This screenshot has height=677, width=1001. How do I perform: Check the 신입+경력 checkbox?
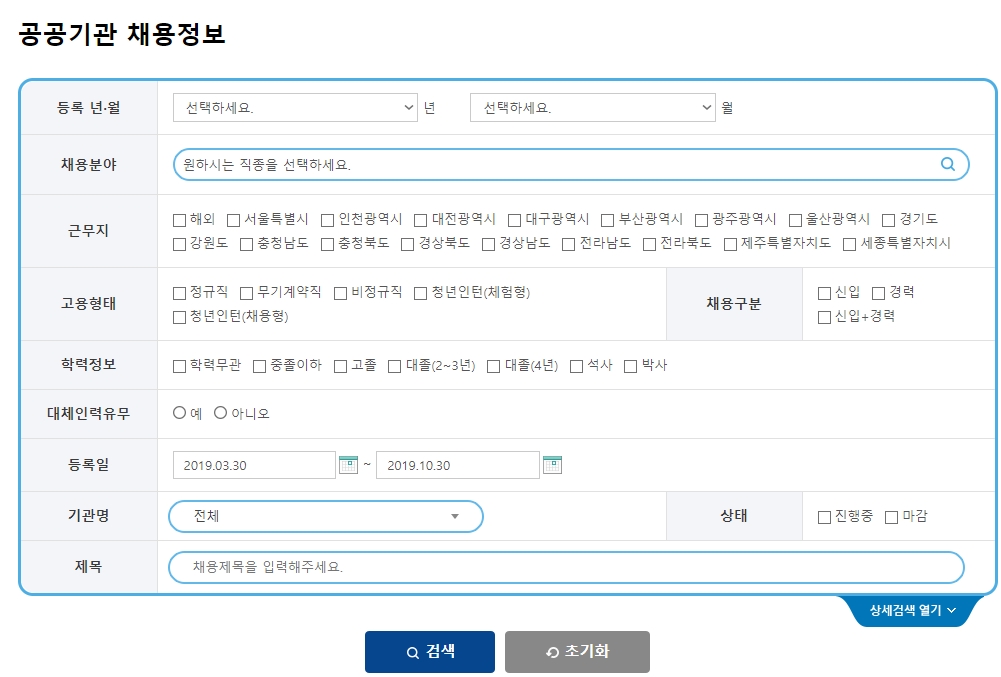824,317
